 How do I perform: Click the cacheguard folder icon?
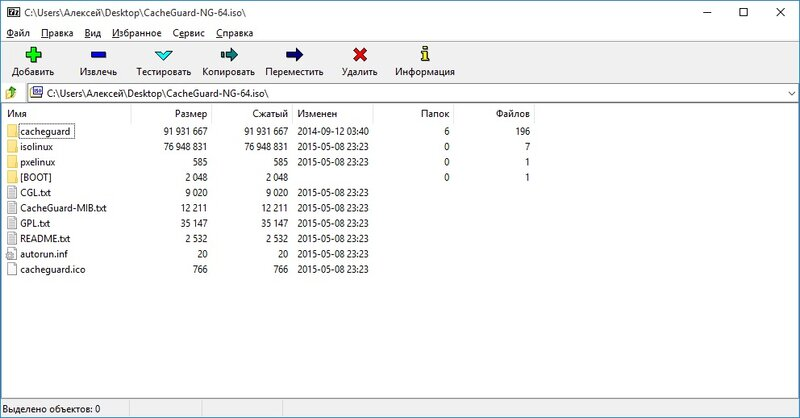click(12, 131)
